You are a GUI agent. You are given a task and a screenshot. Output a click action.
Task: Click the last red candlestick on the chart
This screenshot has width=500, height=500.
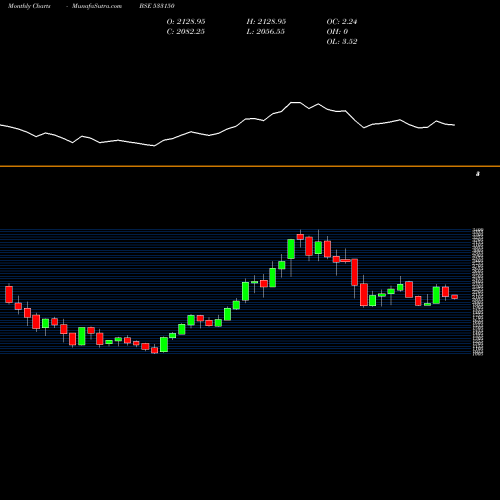(455, 297)
